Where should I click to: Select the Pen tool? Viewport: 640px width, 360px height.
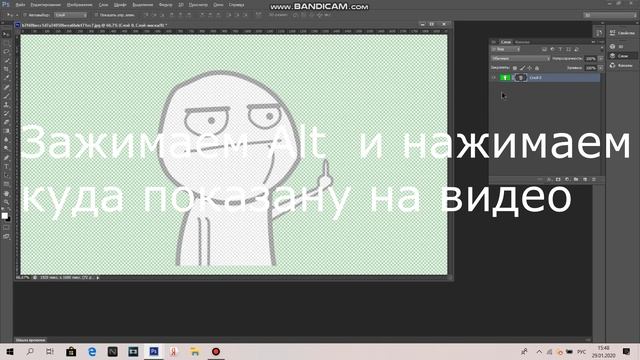click(6, 158)
